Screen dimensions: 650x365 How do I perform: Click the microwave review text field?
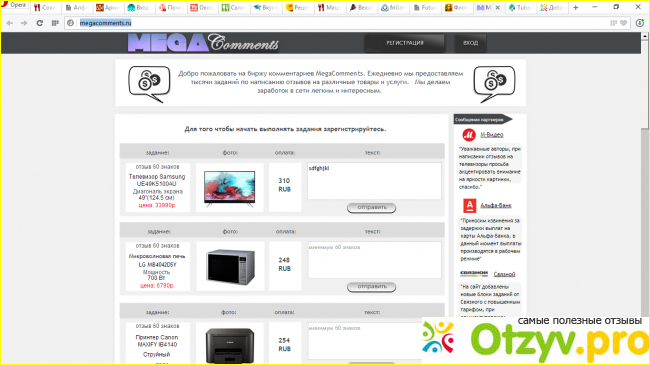coord(374,260)
